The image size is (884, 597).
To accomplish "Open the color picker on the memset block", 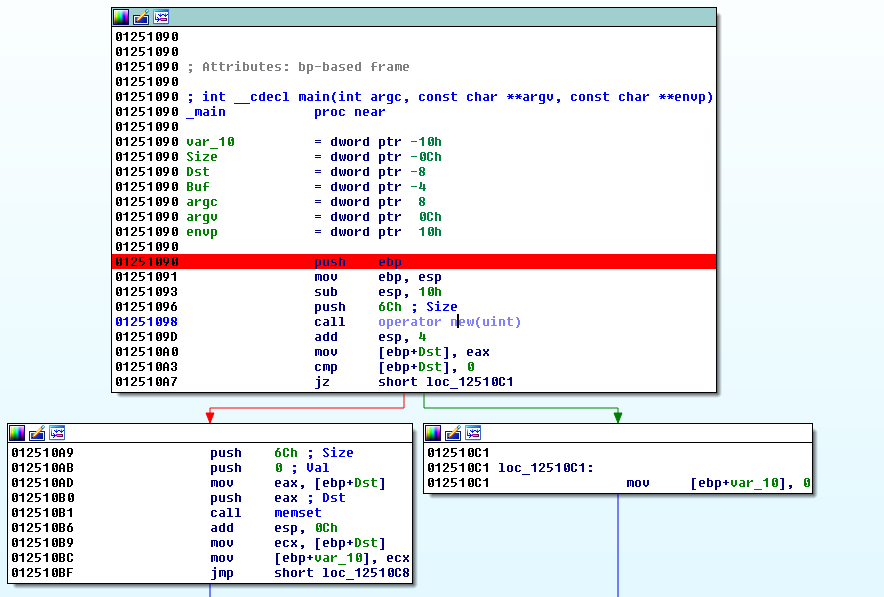I will coord(17,433).
